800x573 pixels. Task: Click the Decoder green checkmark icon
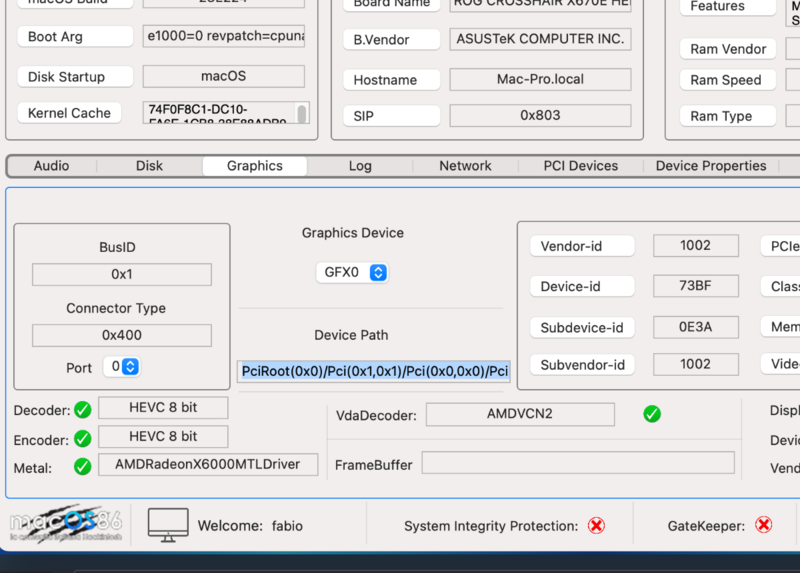83,409
